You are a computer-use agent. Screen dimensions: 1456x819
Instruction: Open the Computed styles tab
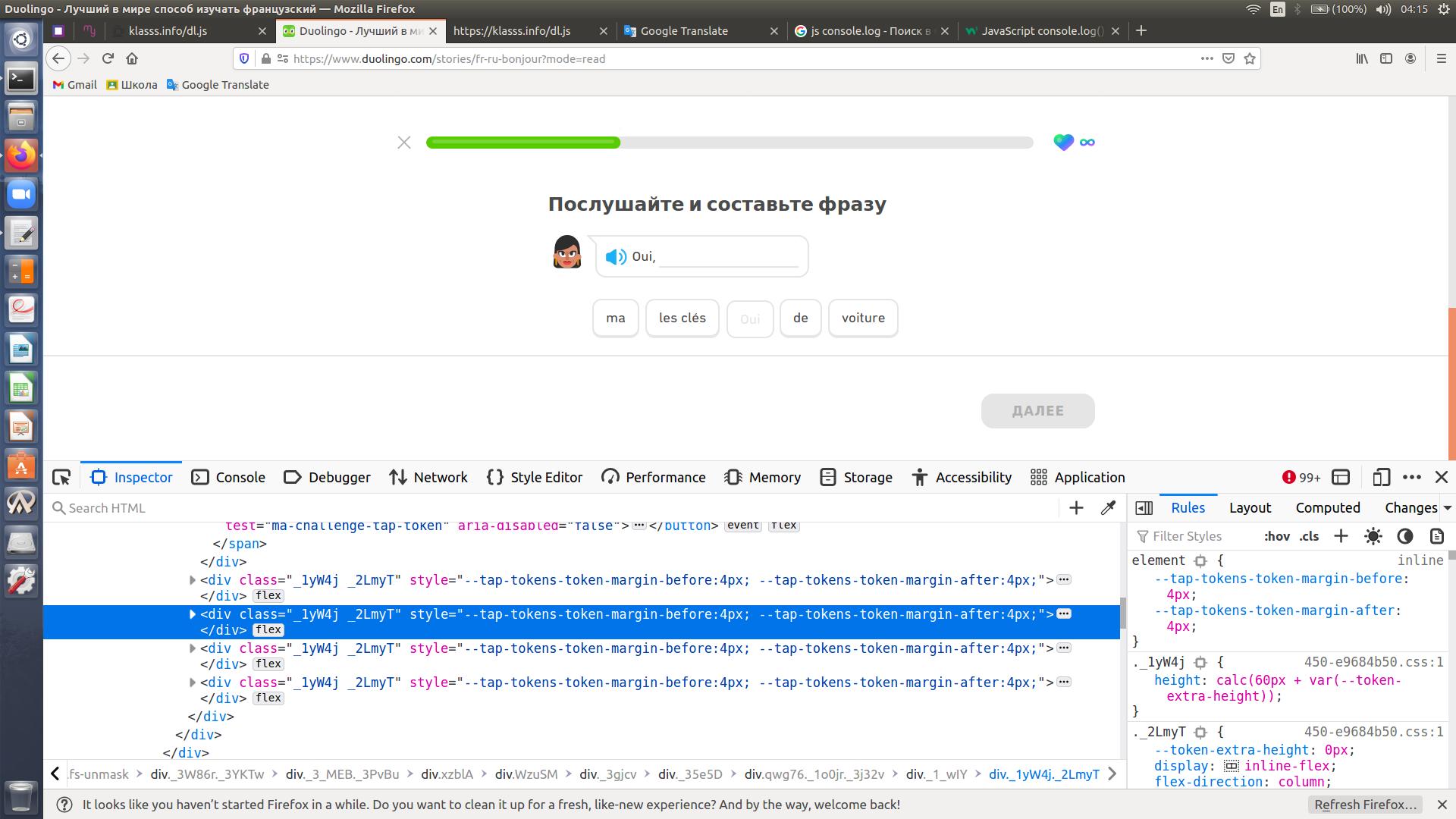coord(1327,508)
